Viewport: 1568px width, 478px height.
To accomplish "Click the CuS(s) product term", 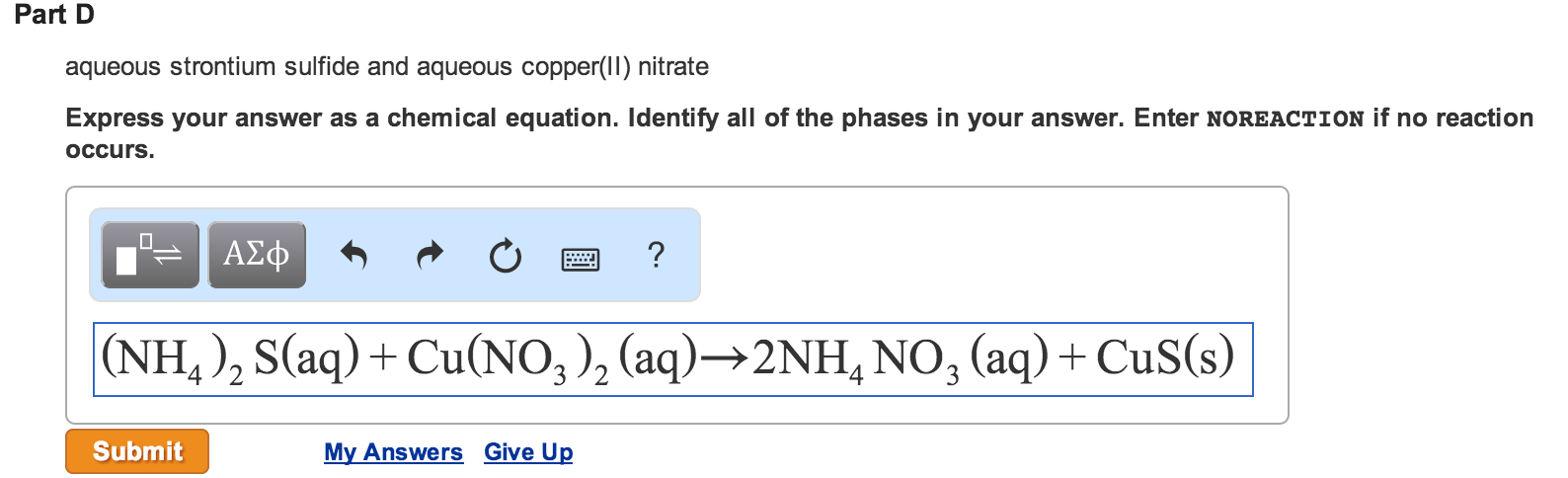I will click(x=1165, y=358).
